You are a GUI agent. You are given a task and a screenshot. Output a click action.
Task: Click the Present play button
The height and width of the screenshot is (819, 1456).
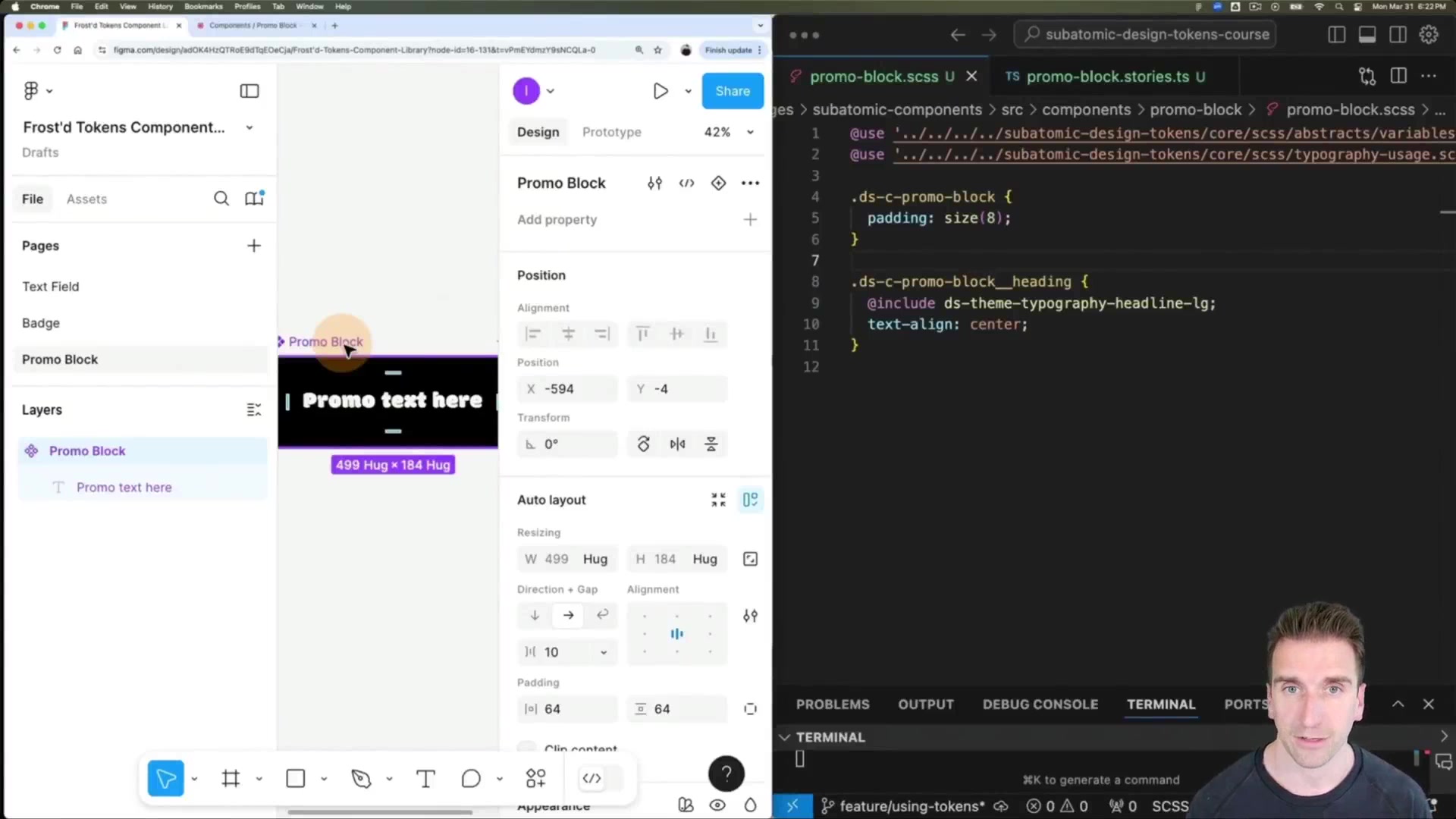(661, 91)
